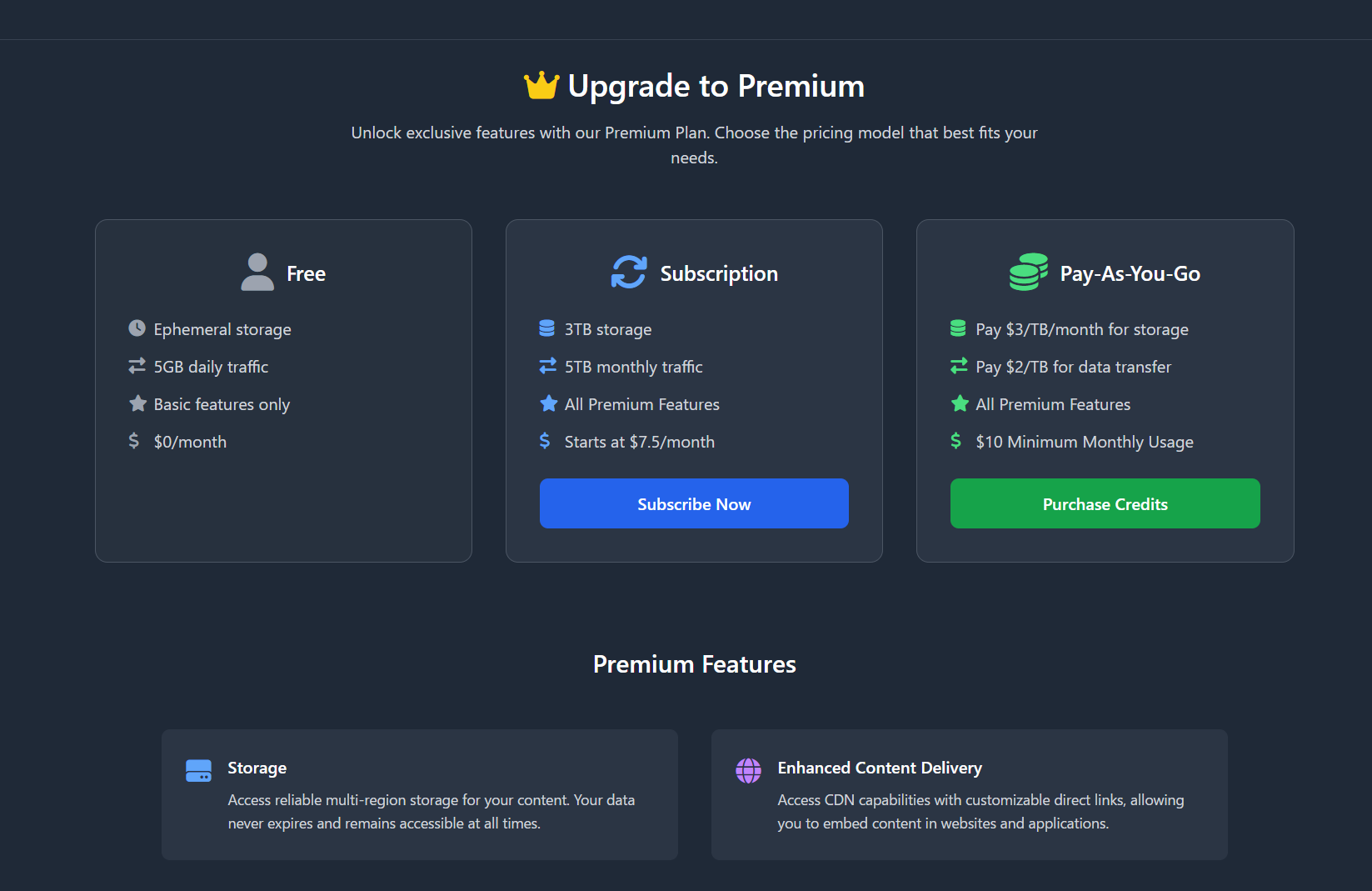Click the Subscription sync arrows icon
The width and height of the screenshot is (1372, 891).
[629, 273]
